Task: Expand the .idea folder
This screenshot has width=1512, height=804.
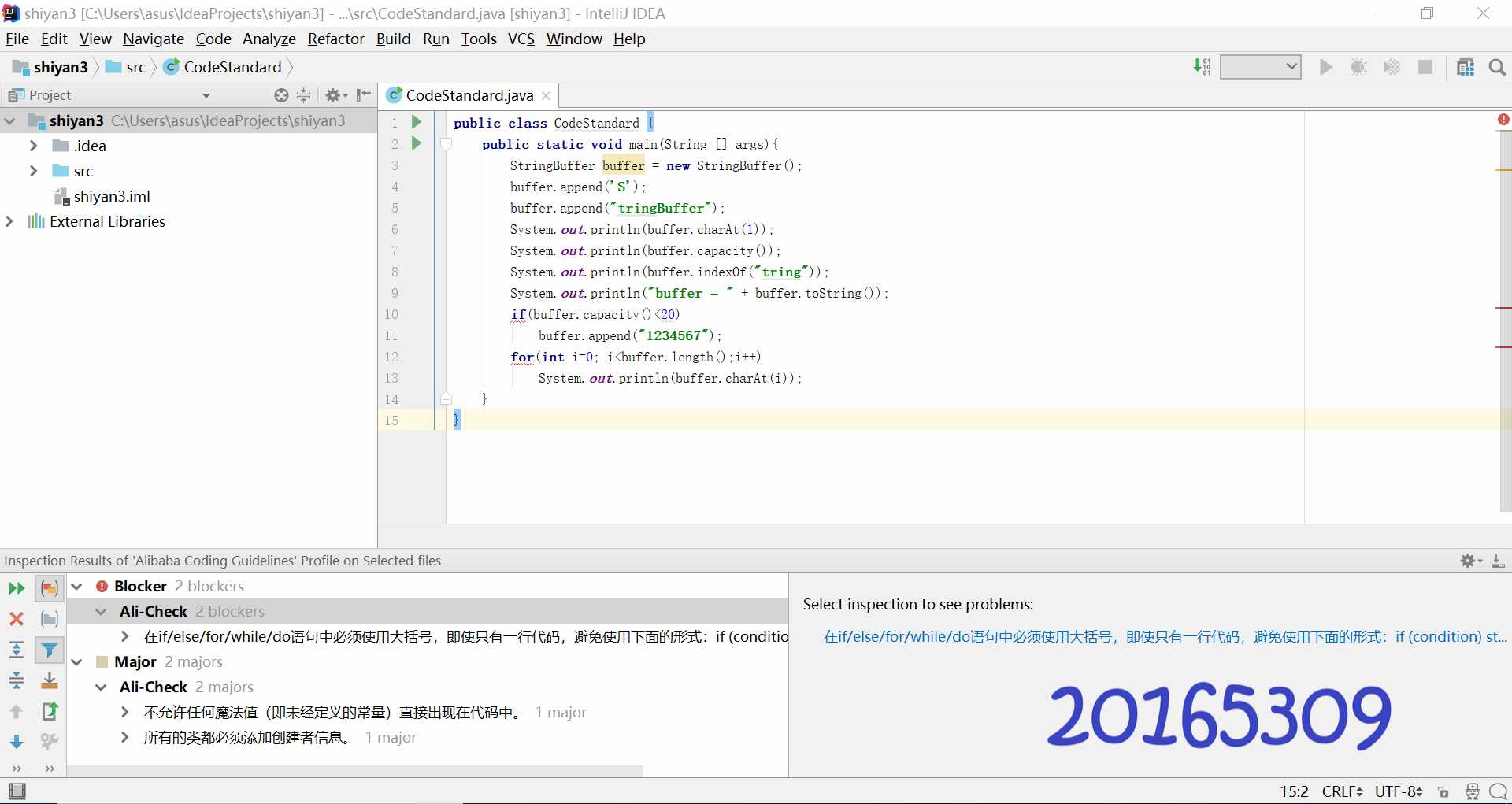Action: pyautogui.click(x=34, y=146)
